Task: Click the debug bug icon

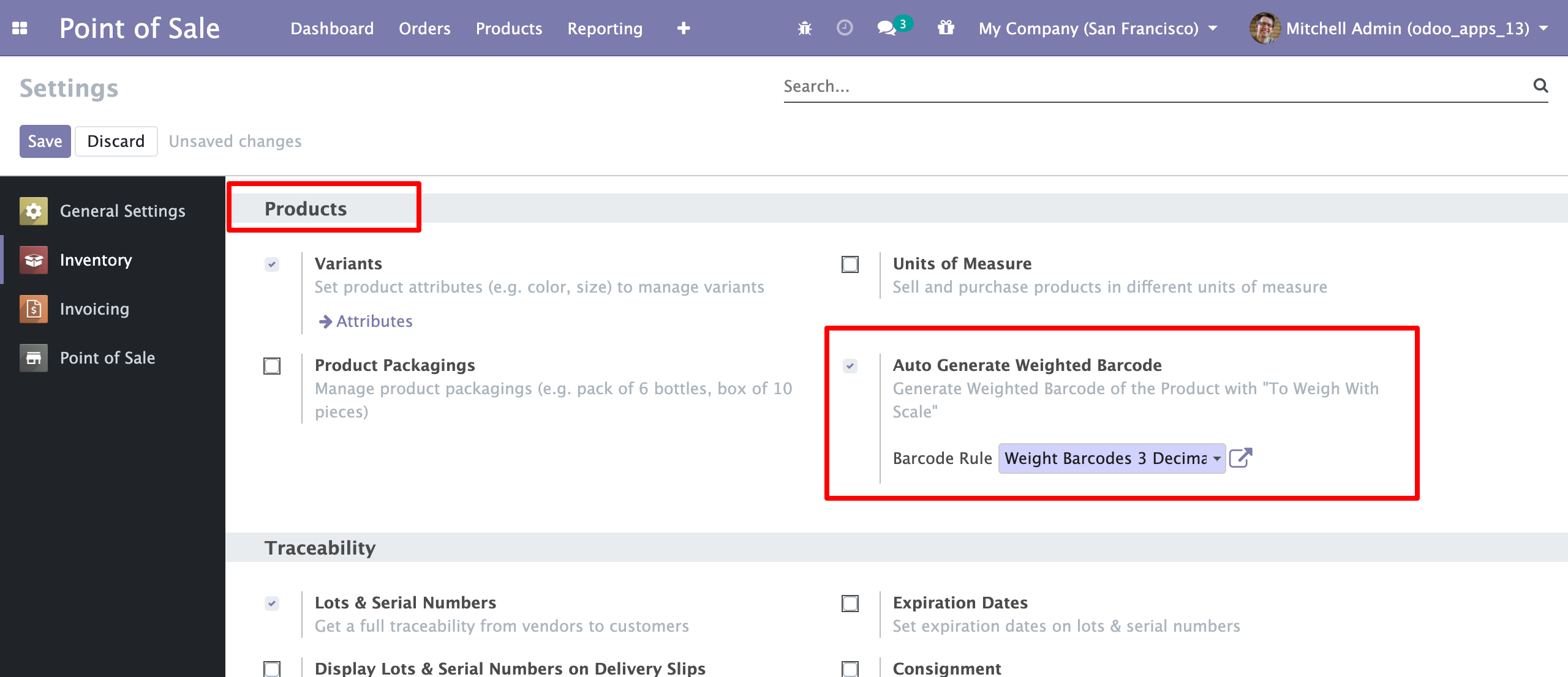Action: coord(805,28)
